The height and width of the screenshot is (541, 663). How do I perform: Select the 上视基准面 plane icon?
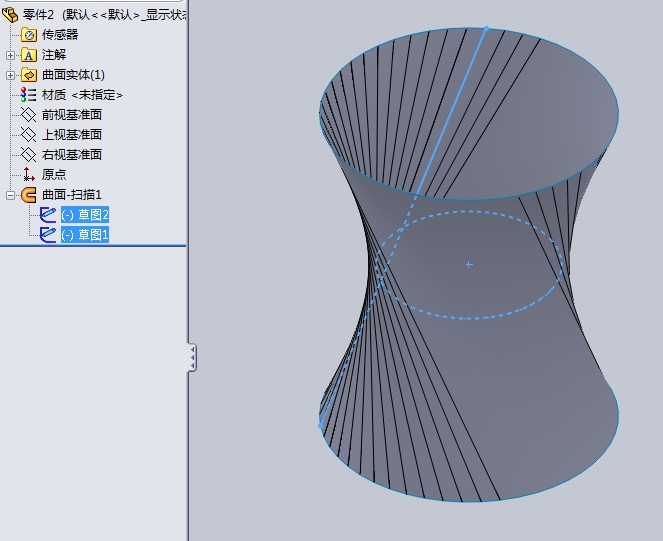point(29,135)
